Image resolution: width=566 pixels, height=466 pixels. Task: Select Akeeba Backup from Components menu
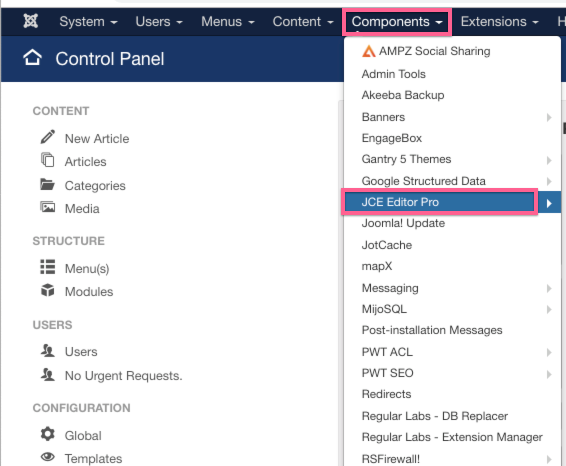403,95
